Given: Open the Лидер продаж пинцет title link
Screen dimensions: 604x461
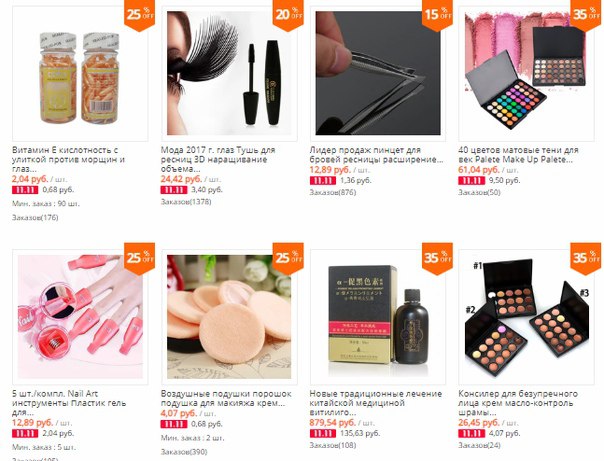Looking at the screenshot, I should pos(376,155).
